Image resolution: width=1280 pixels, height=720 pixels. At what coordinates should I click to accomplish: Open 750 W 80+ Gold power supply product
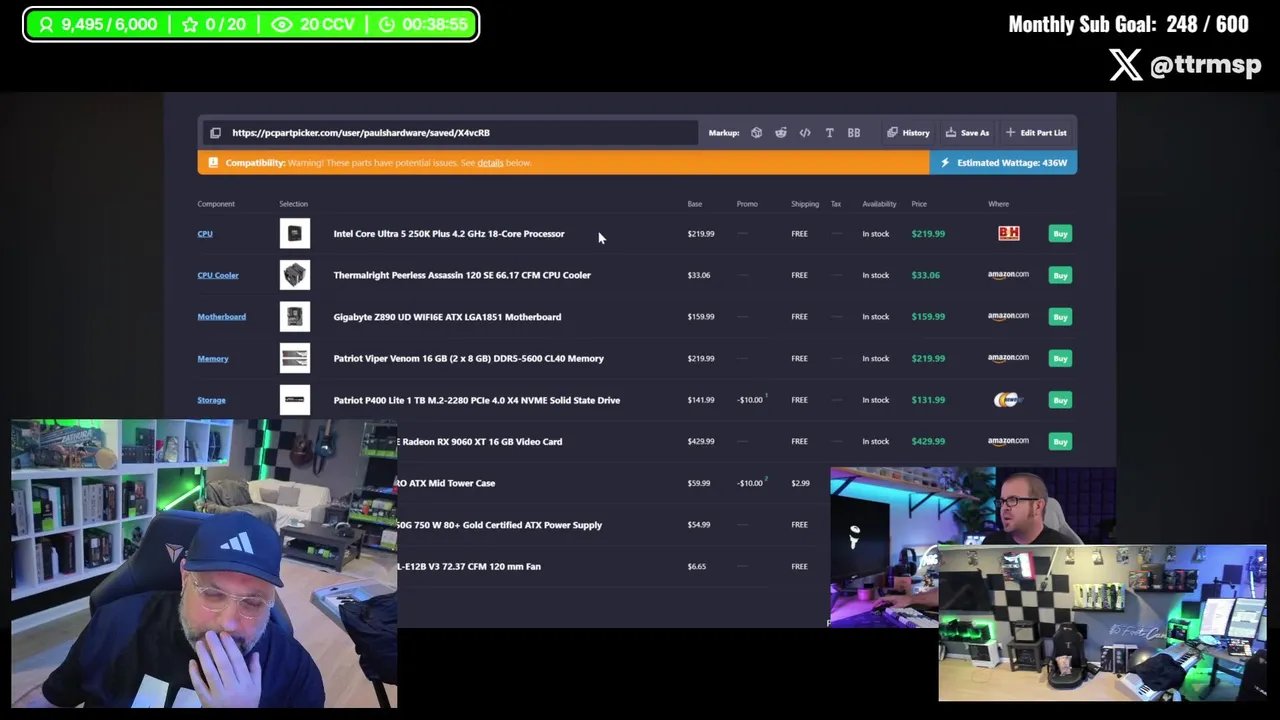pyautogui.click(x=500, y=525)
